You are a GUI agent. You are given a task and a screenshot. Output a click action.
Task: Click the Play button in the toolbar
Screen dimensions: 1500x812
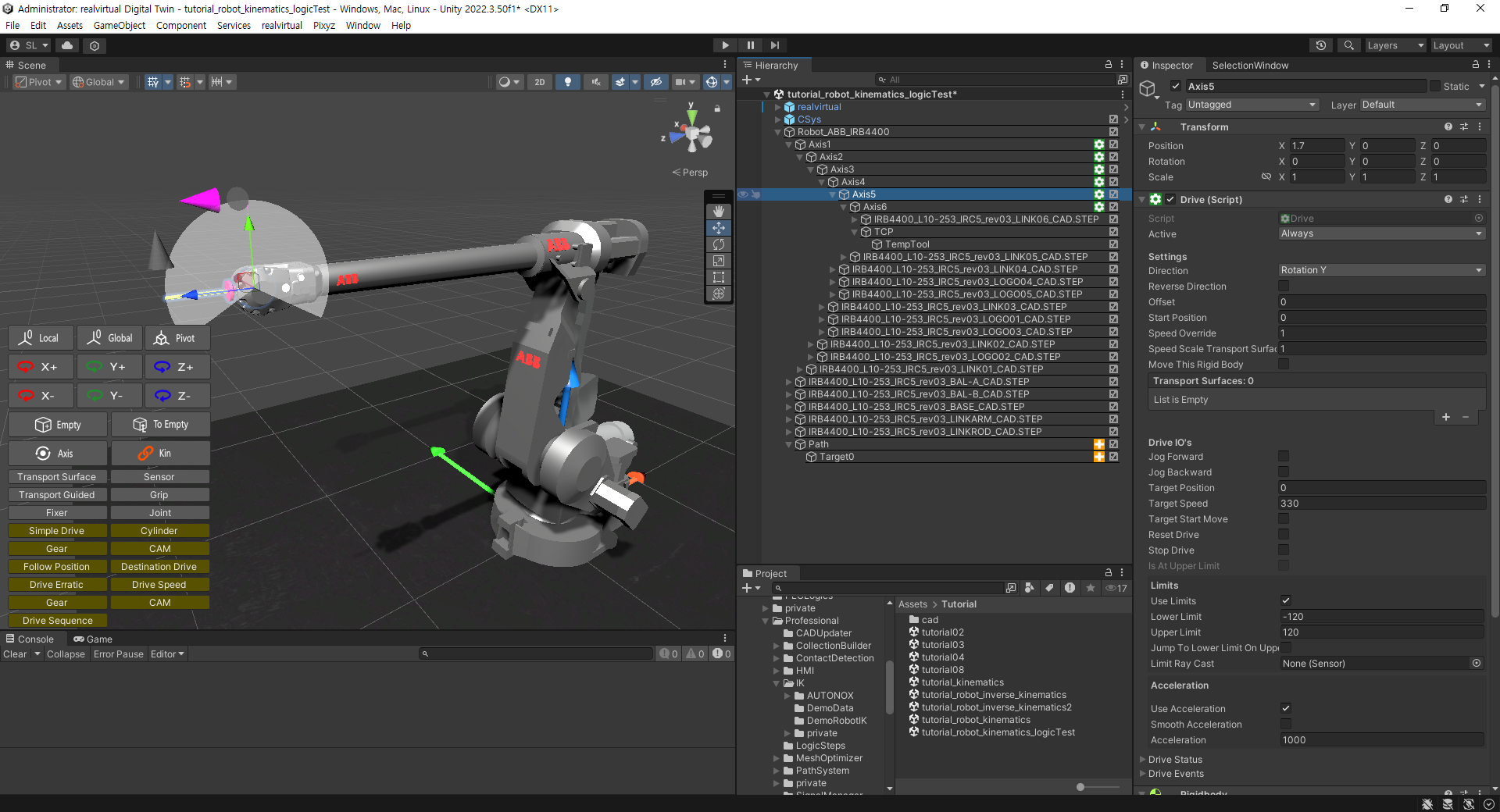coord(725,45)
